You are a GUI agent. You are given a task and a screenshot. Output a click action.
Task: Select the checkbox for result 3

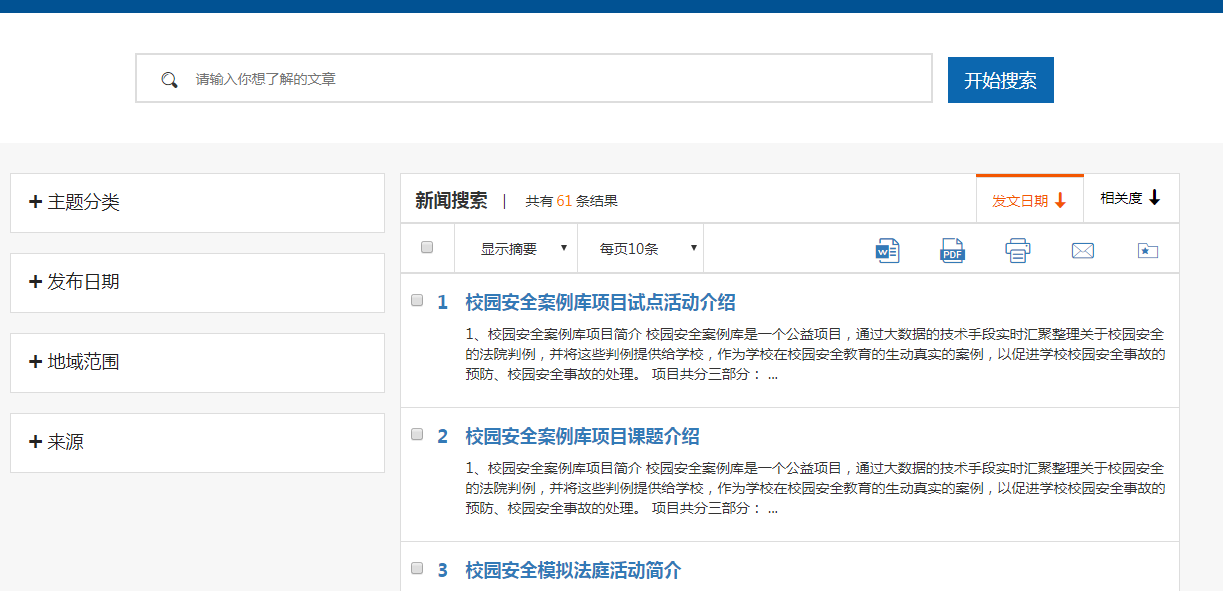417,568
